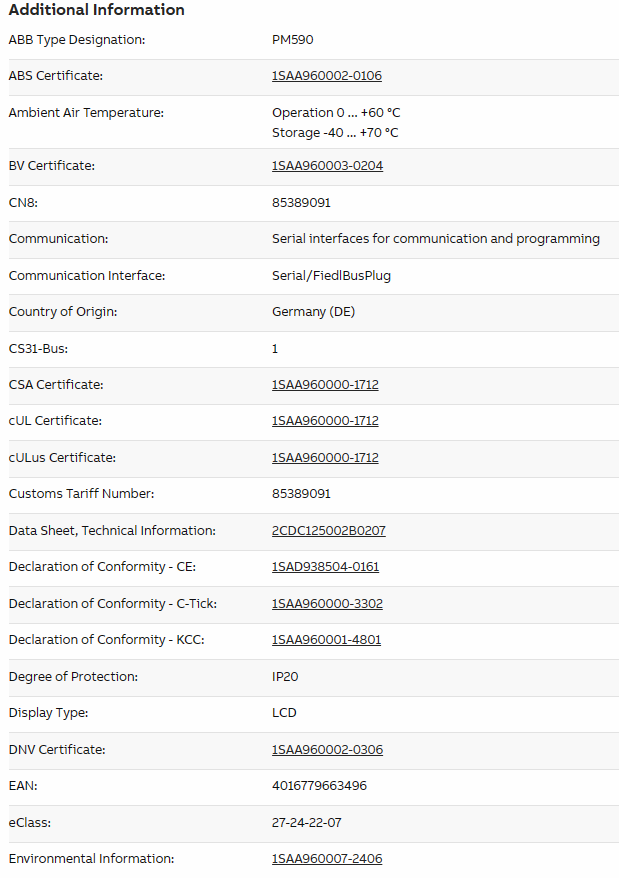Select the Operation 0 ... +60 °C text
Viewport: 619px width, 878px height.
point(336,113)
